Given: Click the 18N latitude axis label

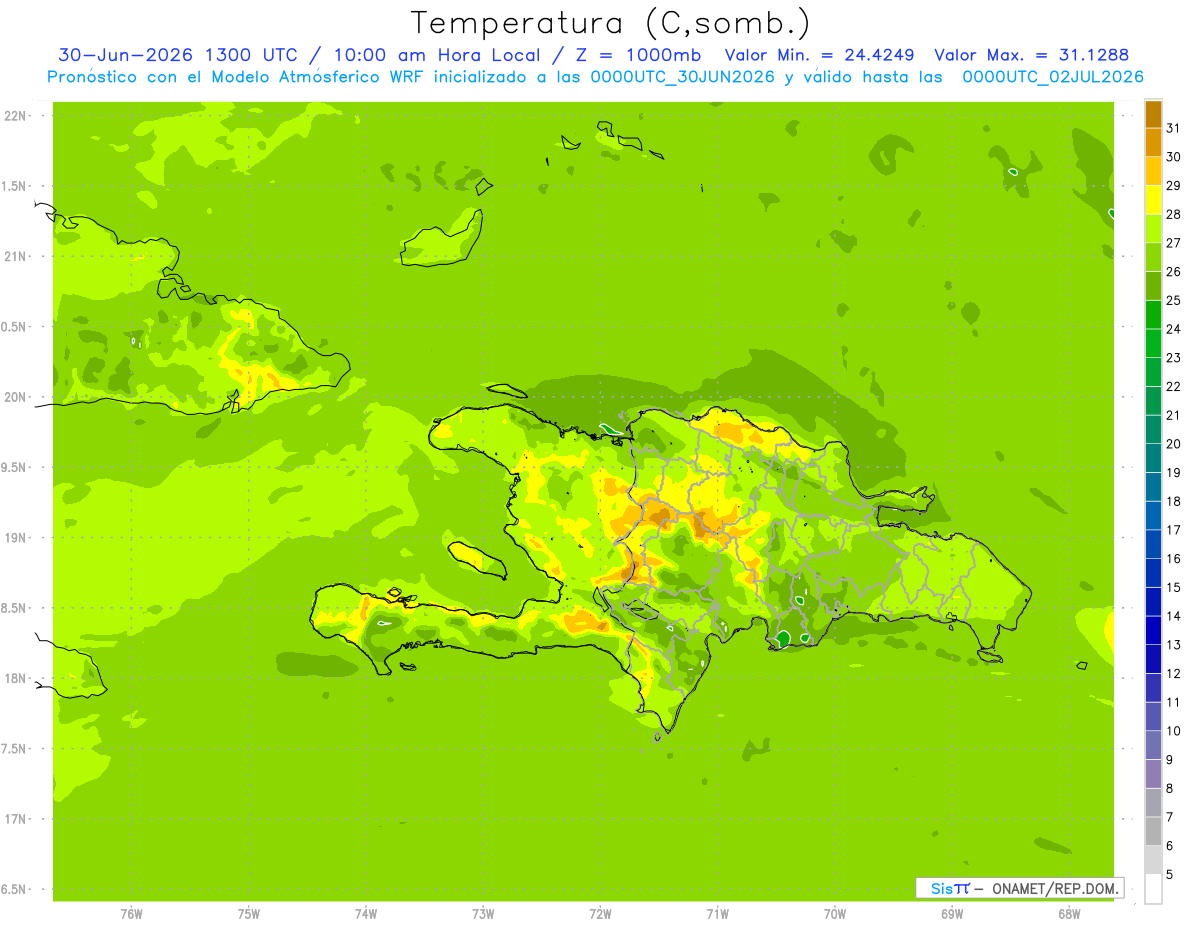Looking at the screenshot, I should click(16, 678).
